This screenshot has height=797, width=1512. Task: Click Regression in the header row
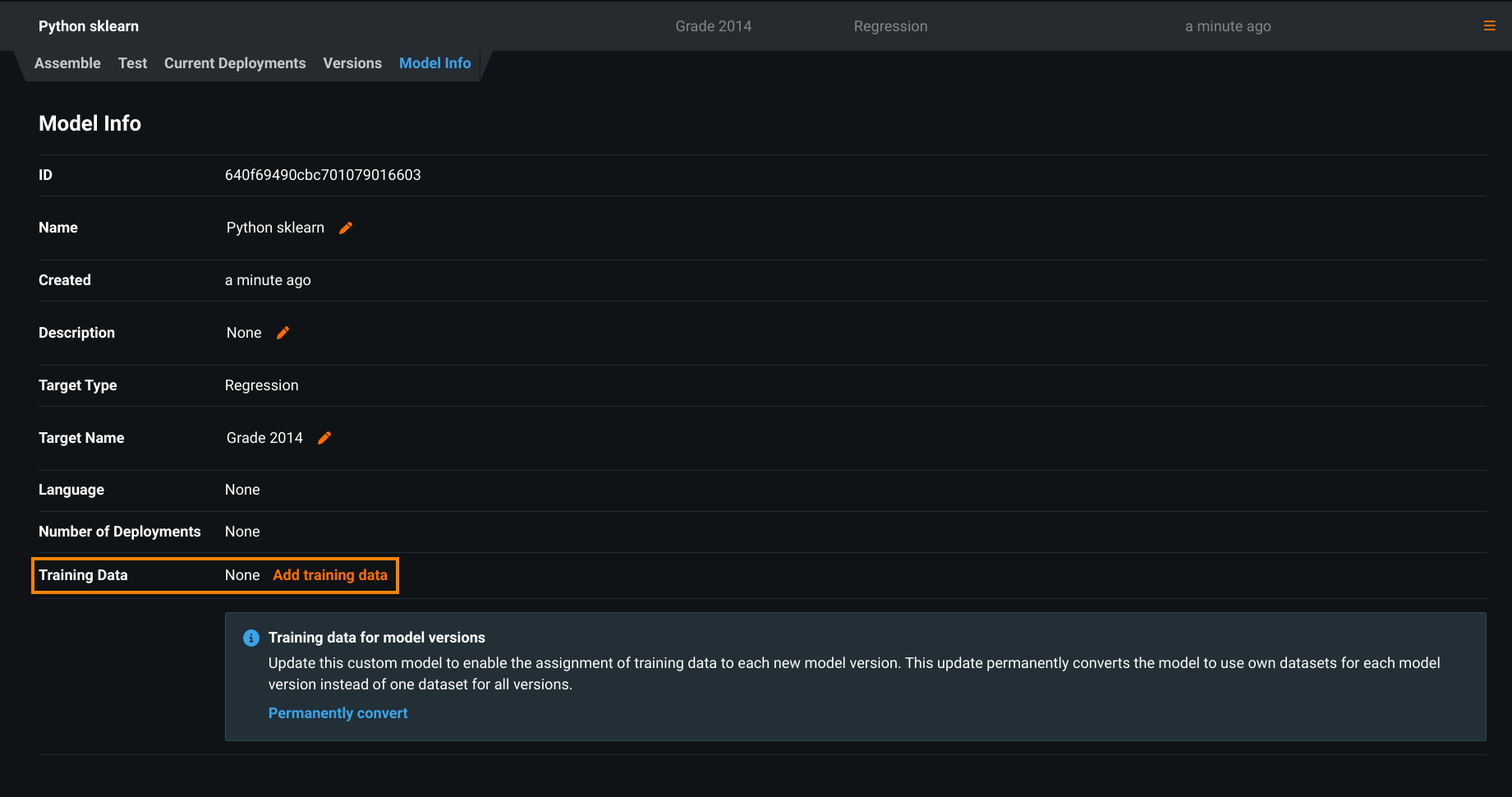pyautogui.click(x=890, y=26)
